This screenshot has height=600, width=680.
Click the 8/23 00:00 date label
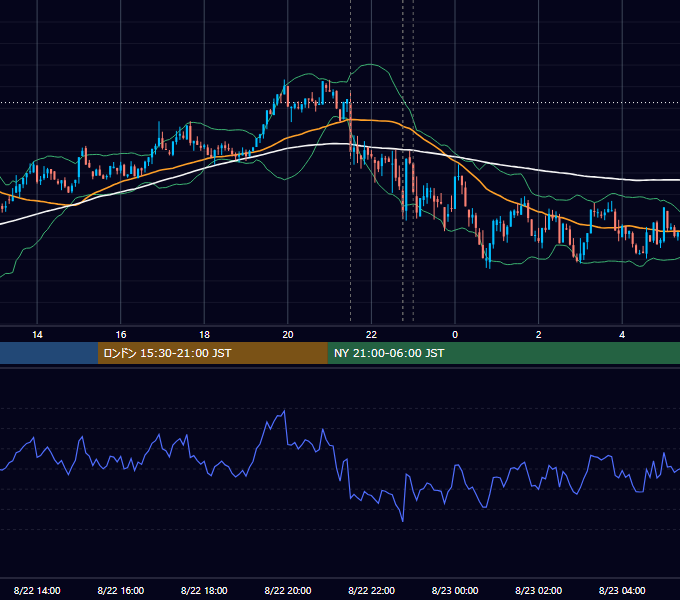[x=455, y=590]
